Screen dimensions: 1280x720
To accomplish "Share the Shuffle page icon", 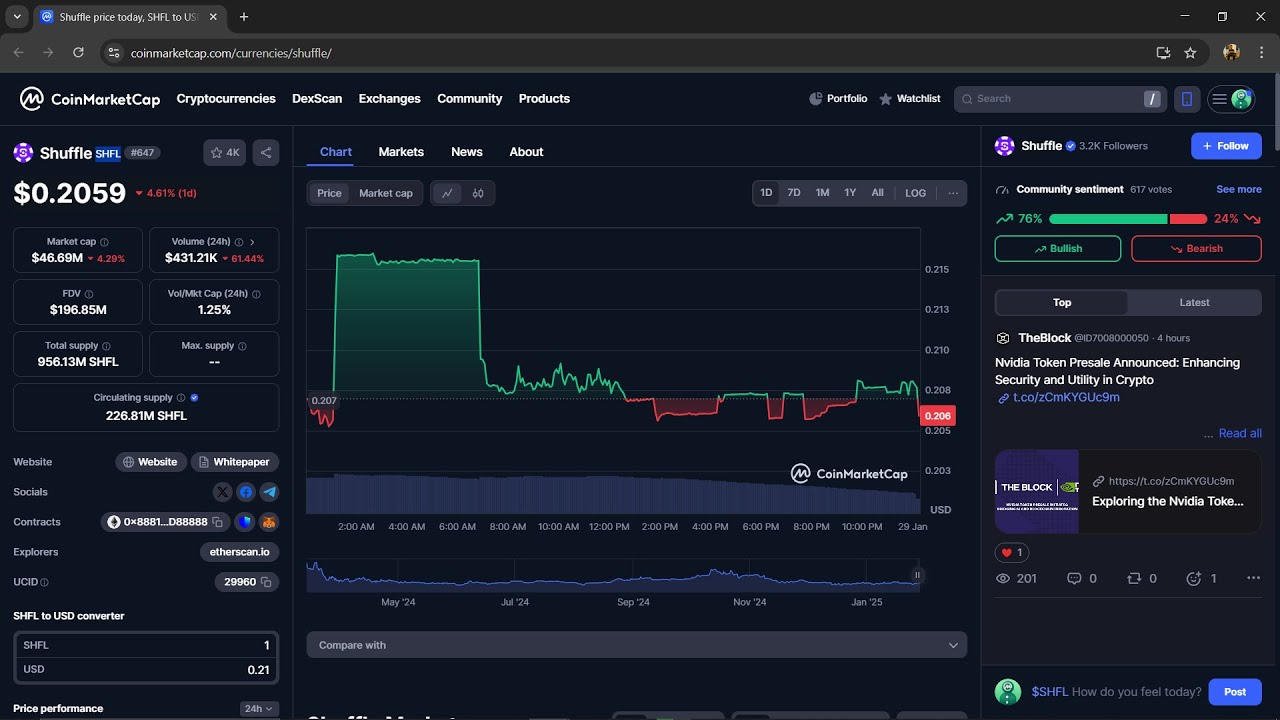I will point(266,153).
